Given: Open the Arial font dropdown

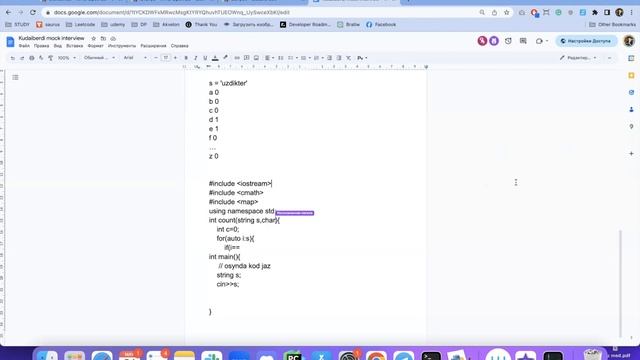Looking at the screenshot, I should 135,58.
